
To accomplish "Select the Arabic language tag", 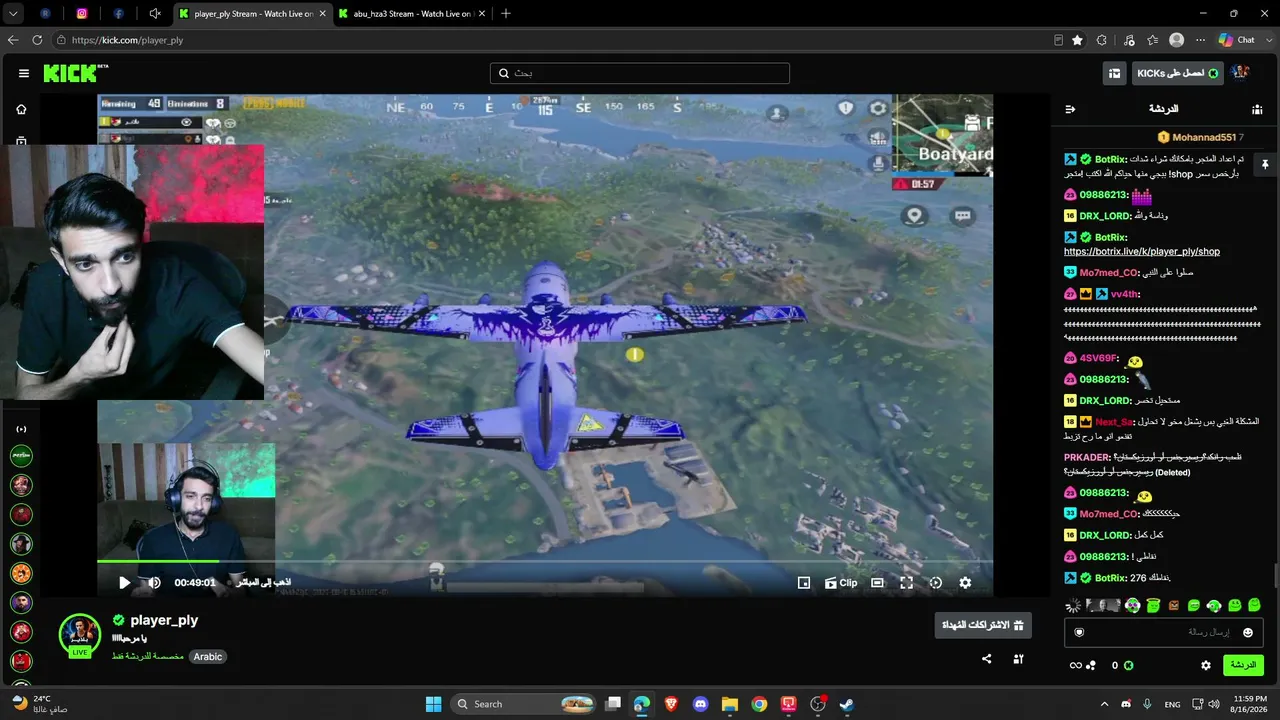I will [x=208, y=657].
